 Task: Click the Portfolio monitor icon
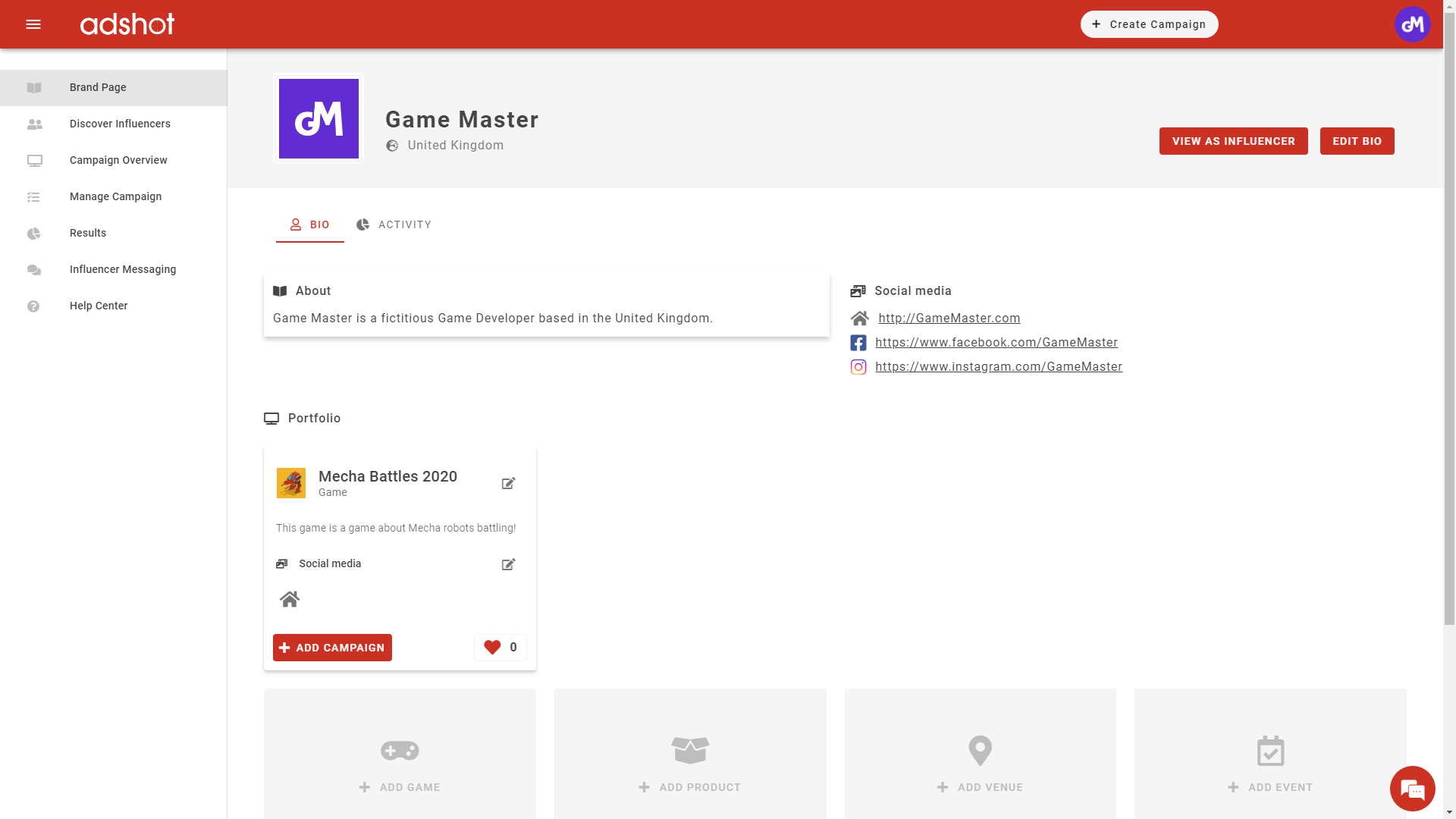[271, 419]
